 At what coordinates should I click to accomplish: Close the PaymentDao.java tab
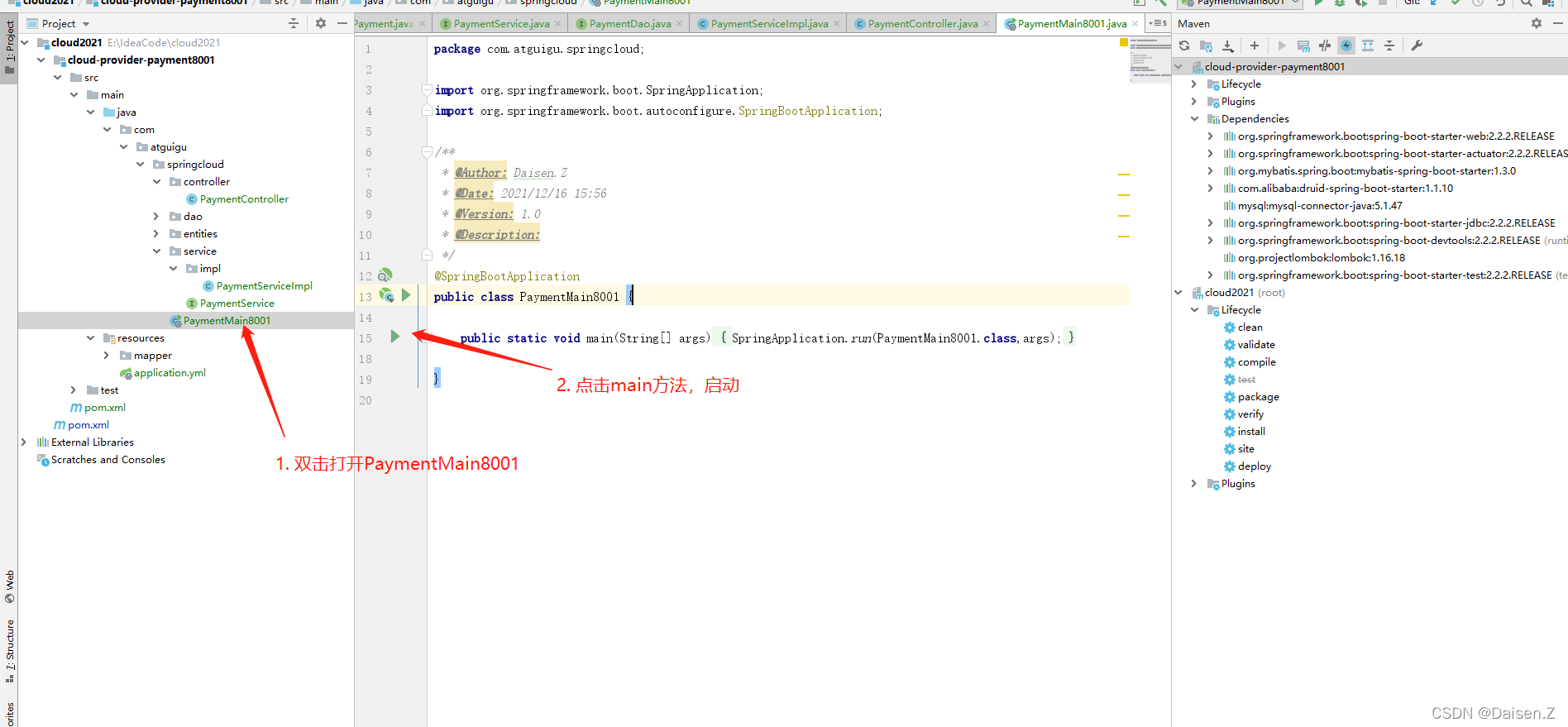click(680, 23)
